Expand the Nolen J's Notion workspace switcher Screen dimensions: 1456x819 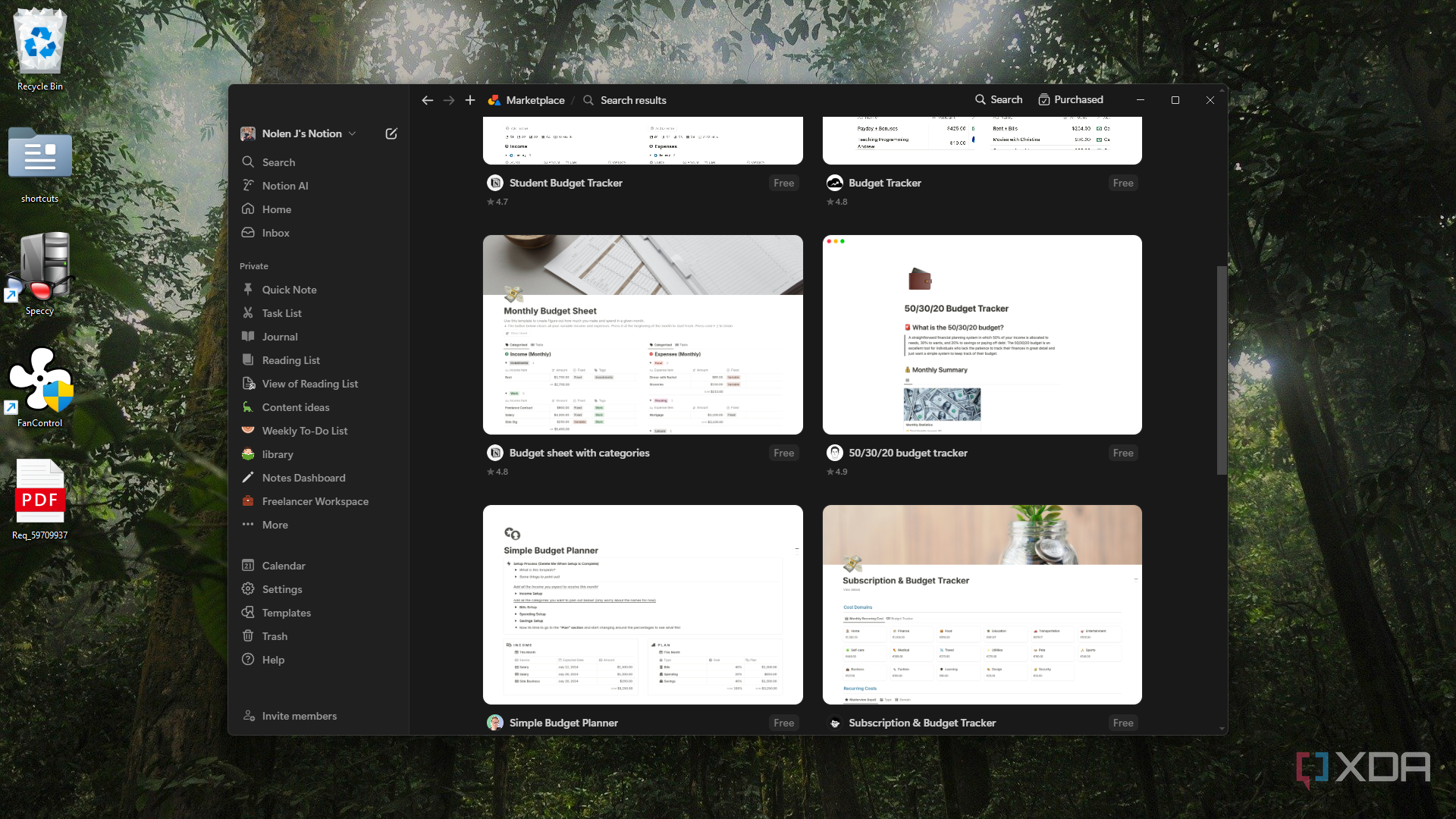(298, 133)
